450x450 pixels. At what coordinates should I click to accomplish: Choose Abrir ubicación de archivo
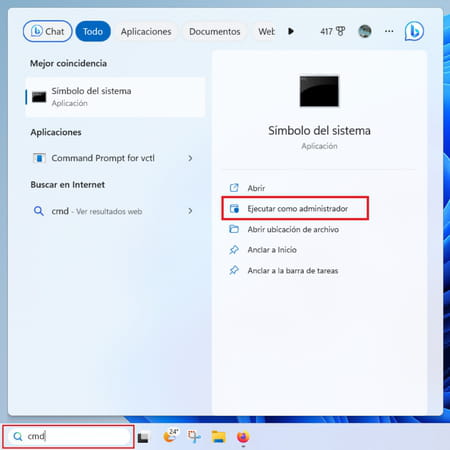pos(293,229)
